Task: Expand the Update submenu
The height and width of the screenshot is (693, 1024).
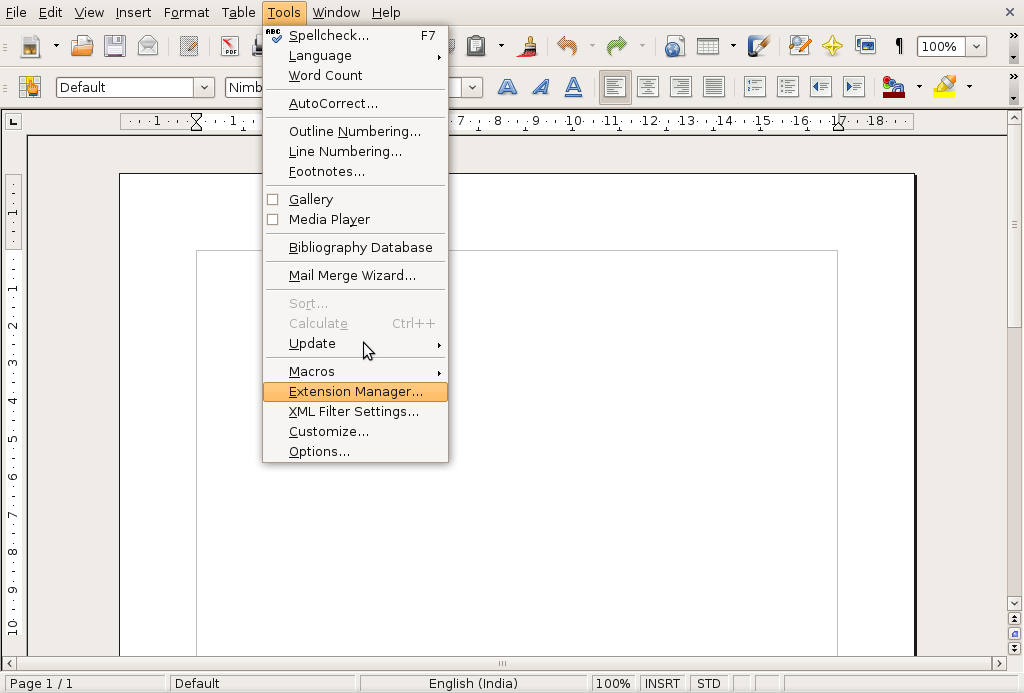Action: coord(355,344)
